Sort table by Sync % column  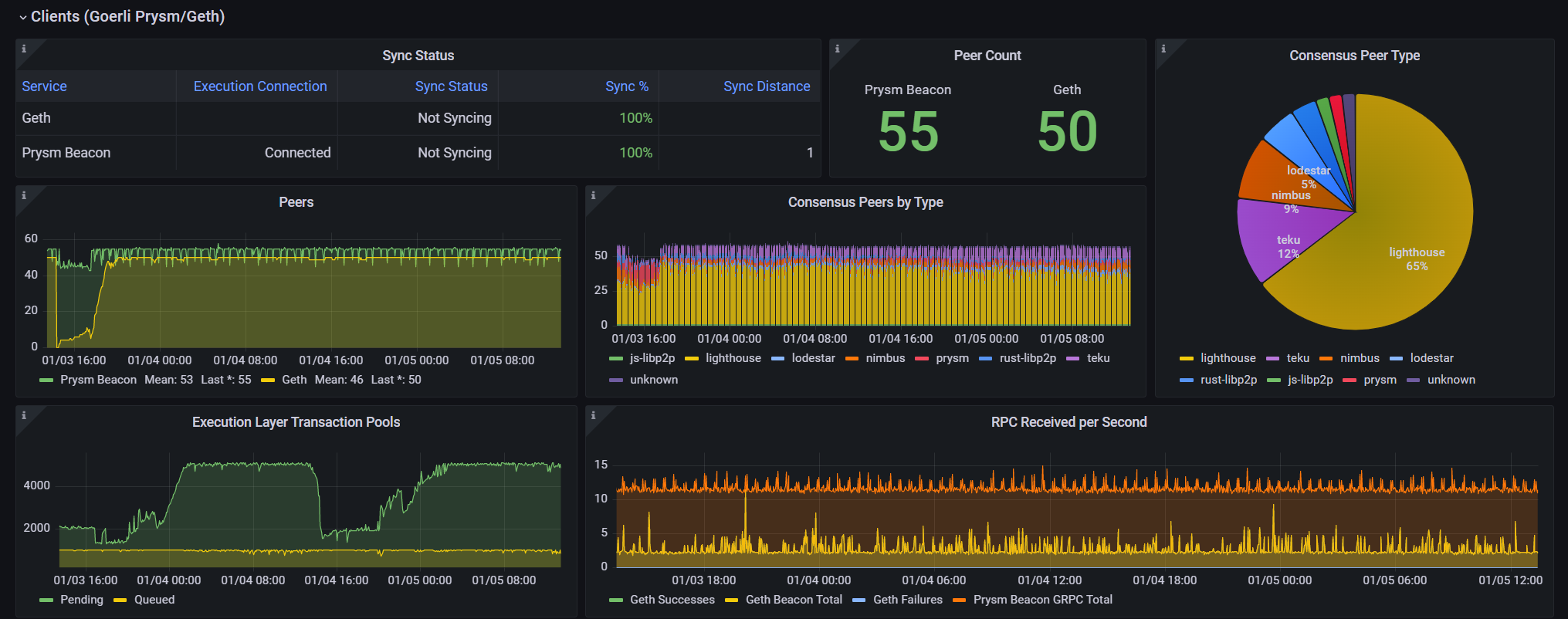pyautogui.click(x=627, y=86)
